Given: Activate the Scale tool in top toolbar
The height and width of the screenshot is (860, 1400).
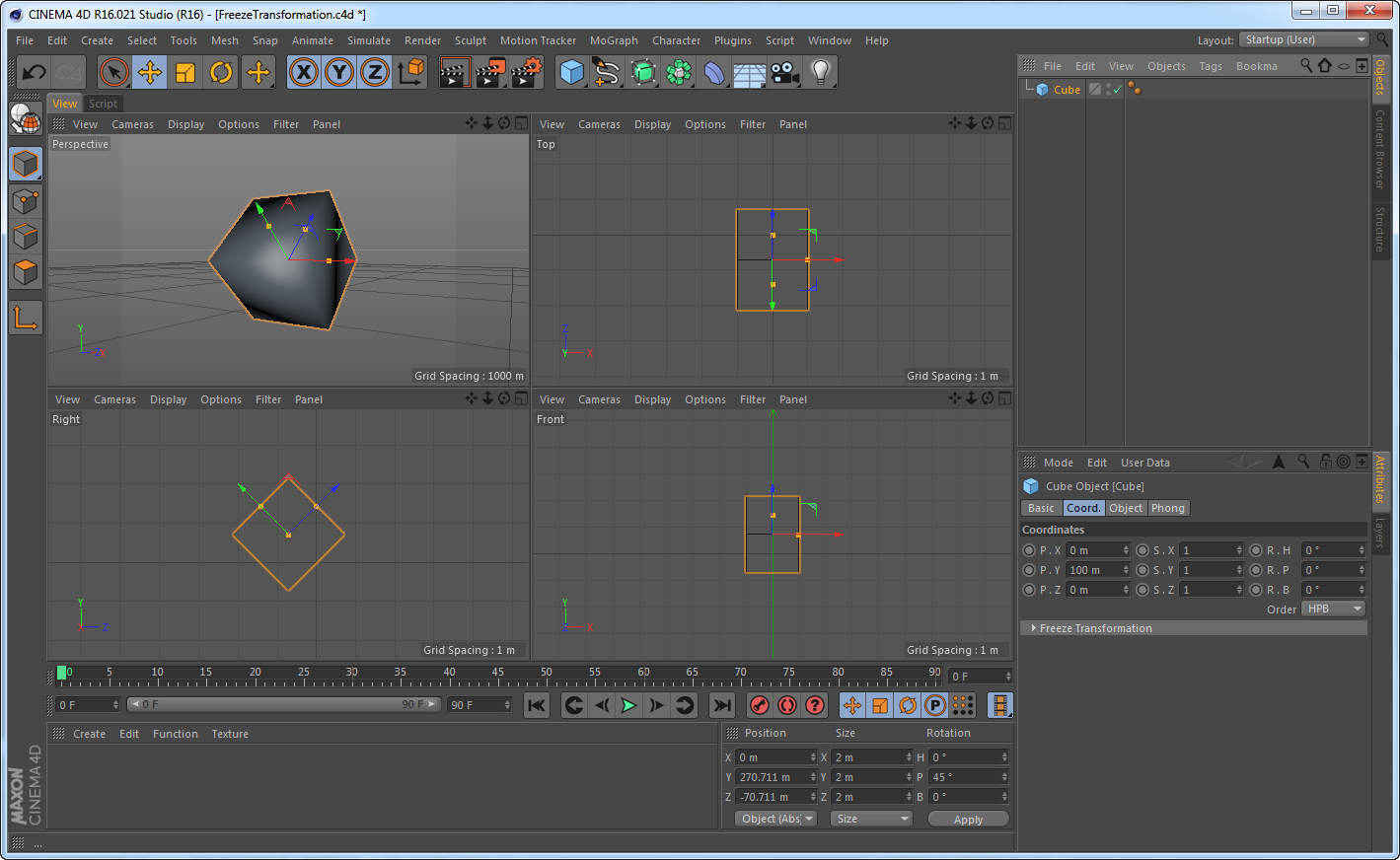Looking at the screenshot, I should point(185,72).
